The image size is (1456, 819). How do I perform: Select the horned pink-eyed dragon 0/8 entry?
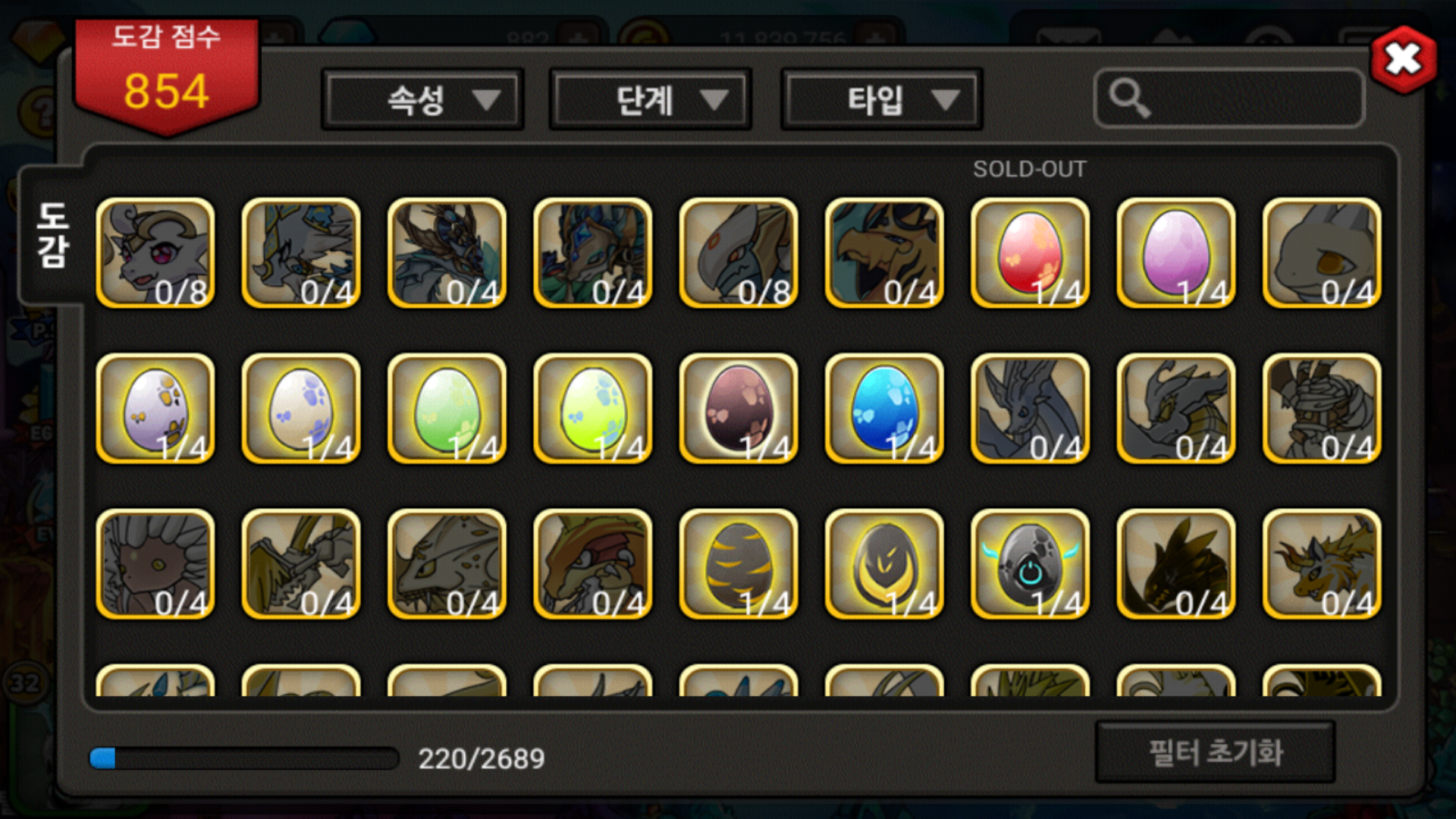tap(155, 253)
